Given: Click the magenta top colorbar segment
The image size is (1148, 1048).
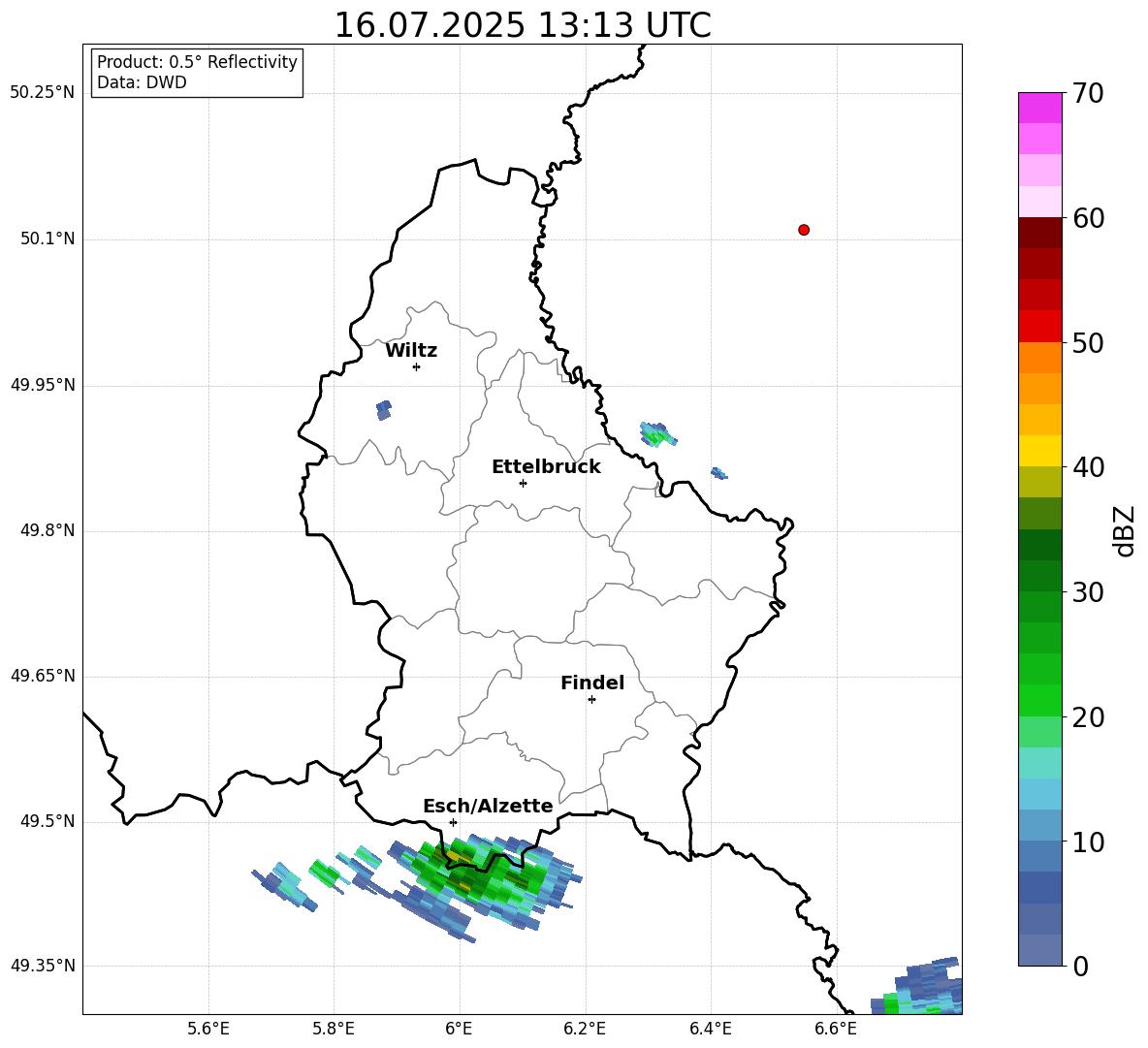Looking at the screenshot, I should coord(1039,108).
